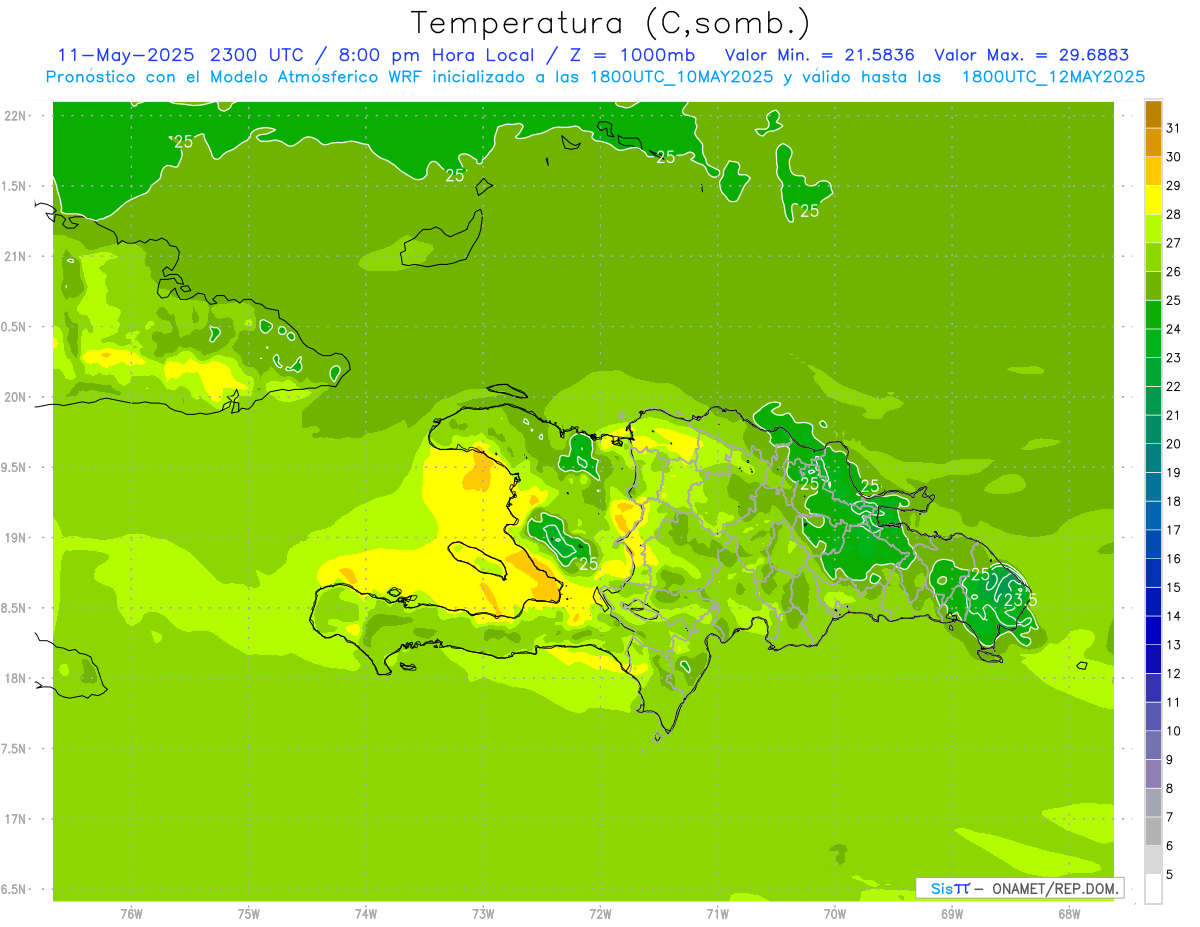
Task: Pick the purple legend swatch between 8 and 9
Action: [x=1153, y=774]
